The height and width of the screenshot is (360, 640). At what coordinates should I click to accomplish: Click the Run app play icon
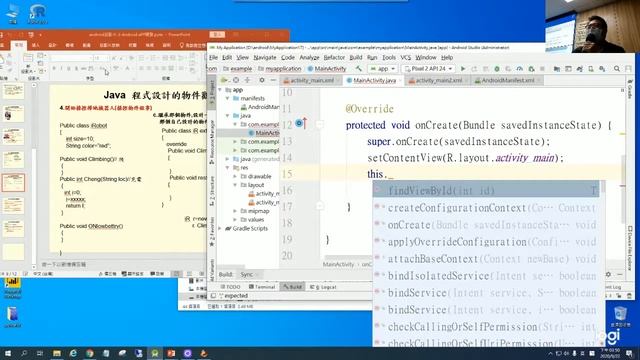coord(463,69)
